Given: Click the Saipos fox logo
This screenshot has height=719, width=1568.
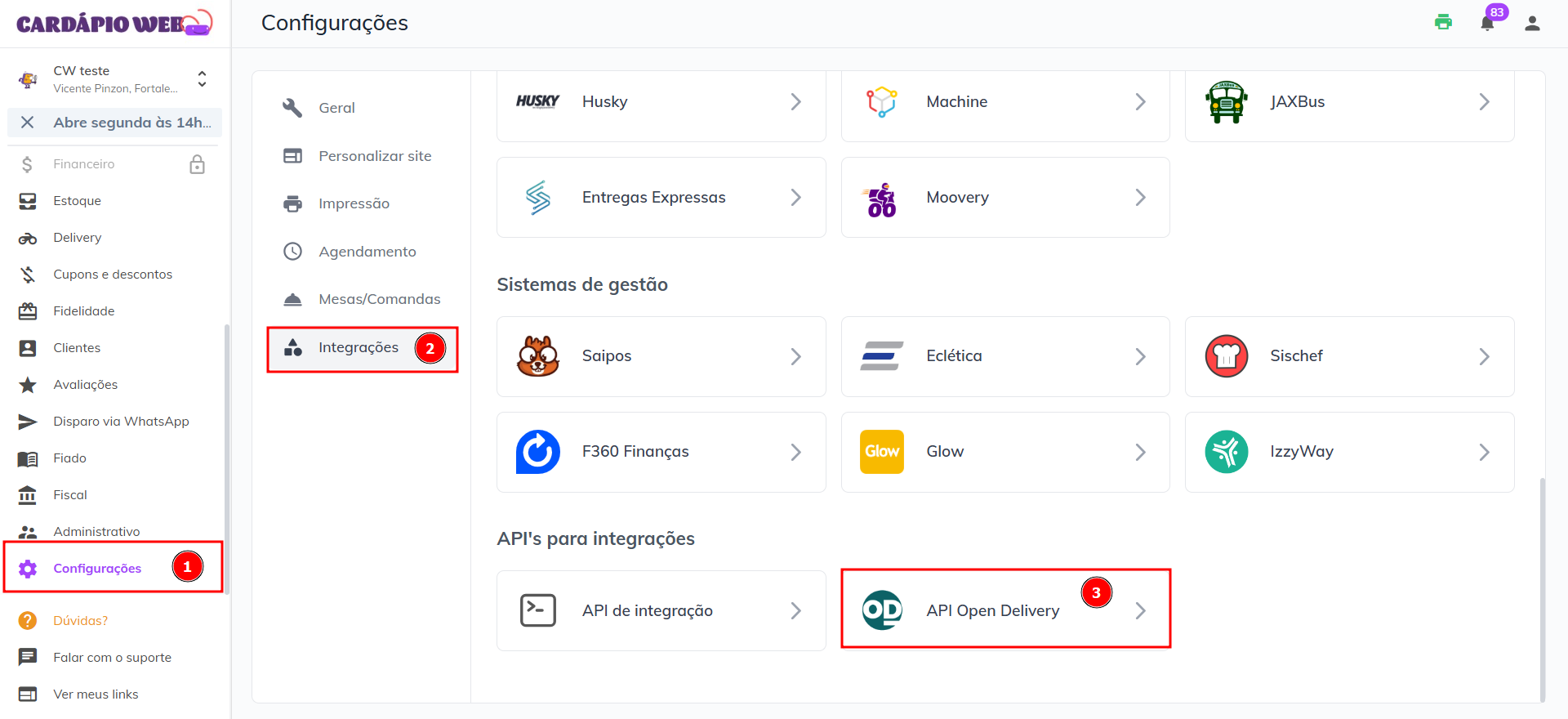Looking at the screenshot, I should coord(538,356).
